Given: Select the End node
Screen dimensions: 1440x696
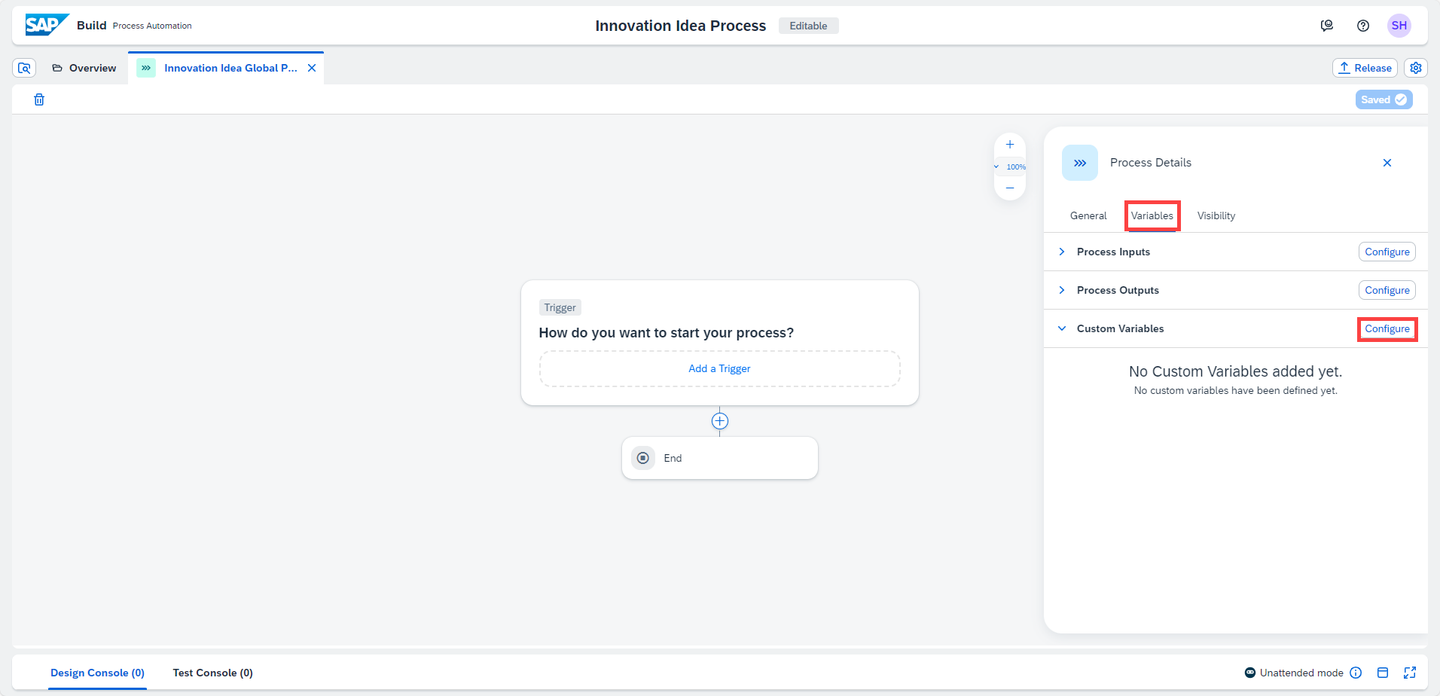Looking at the screenshot, I should (x=720, y=458).
